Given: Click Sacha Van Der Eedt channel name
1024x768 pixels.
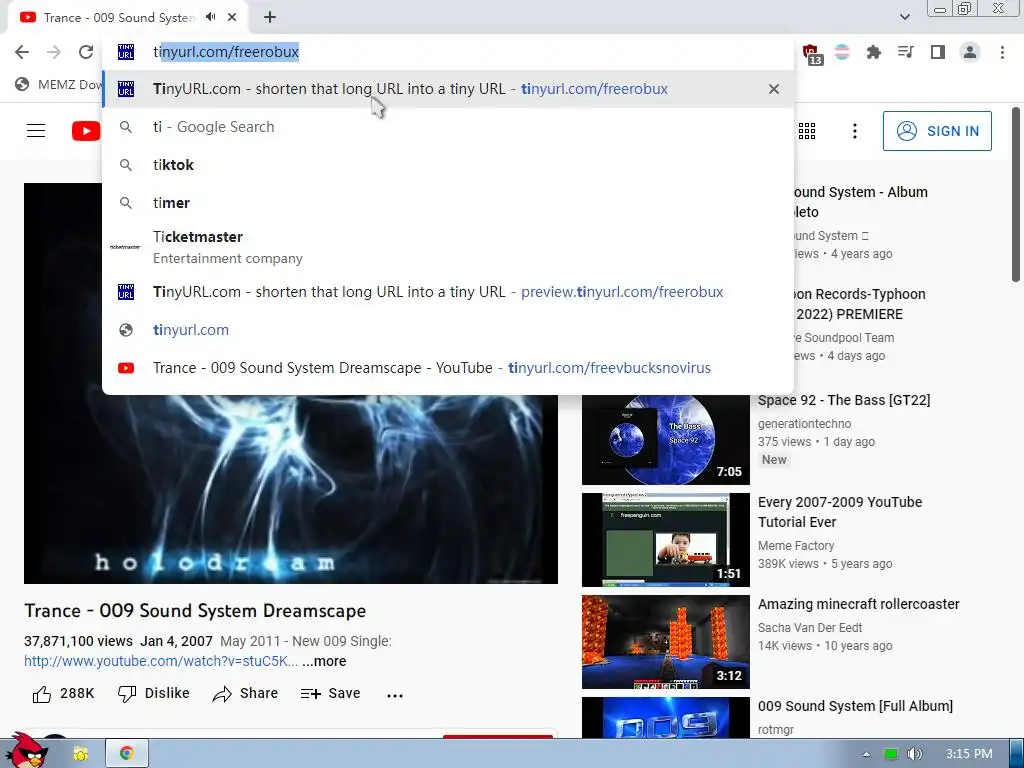Looking at the screenshot, I should click(810, 628).
